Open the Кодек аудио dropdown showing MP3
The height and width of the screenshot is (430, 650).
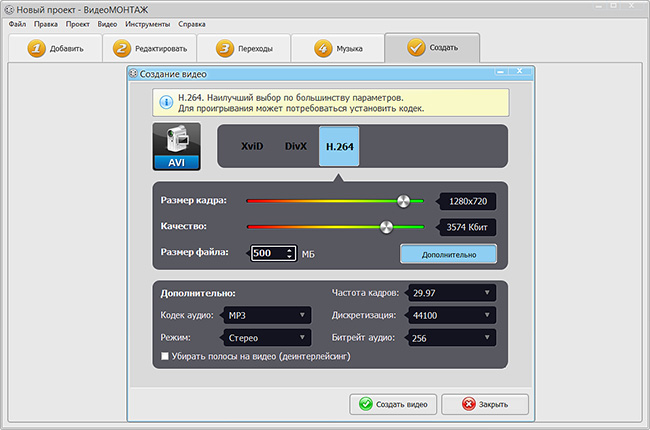267,315
